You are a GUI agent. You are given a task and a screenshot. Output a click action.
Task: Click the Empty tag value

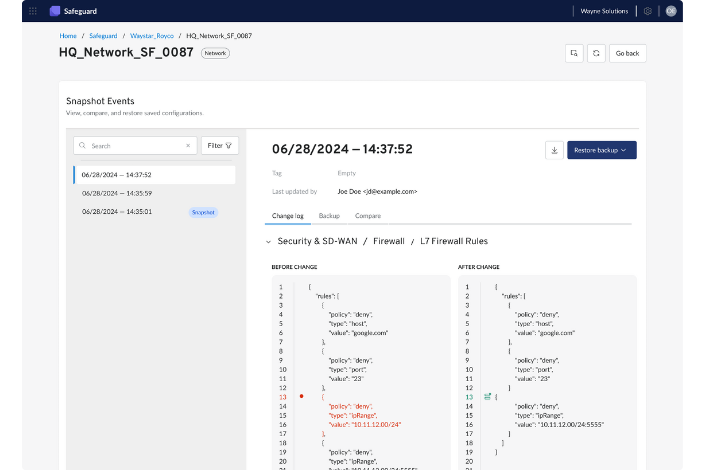[347, 173]
